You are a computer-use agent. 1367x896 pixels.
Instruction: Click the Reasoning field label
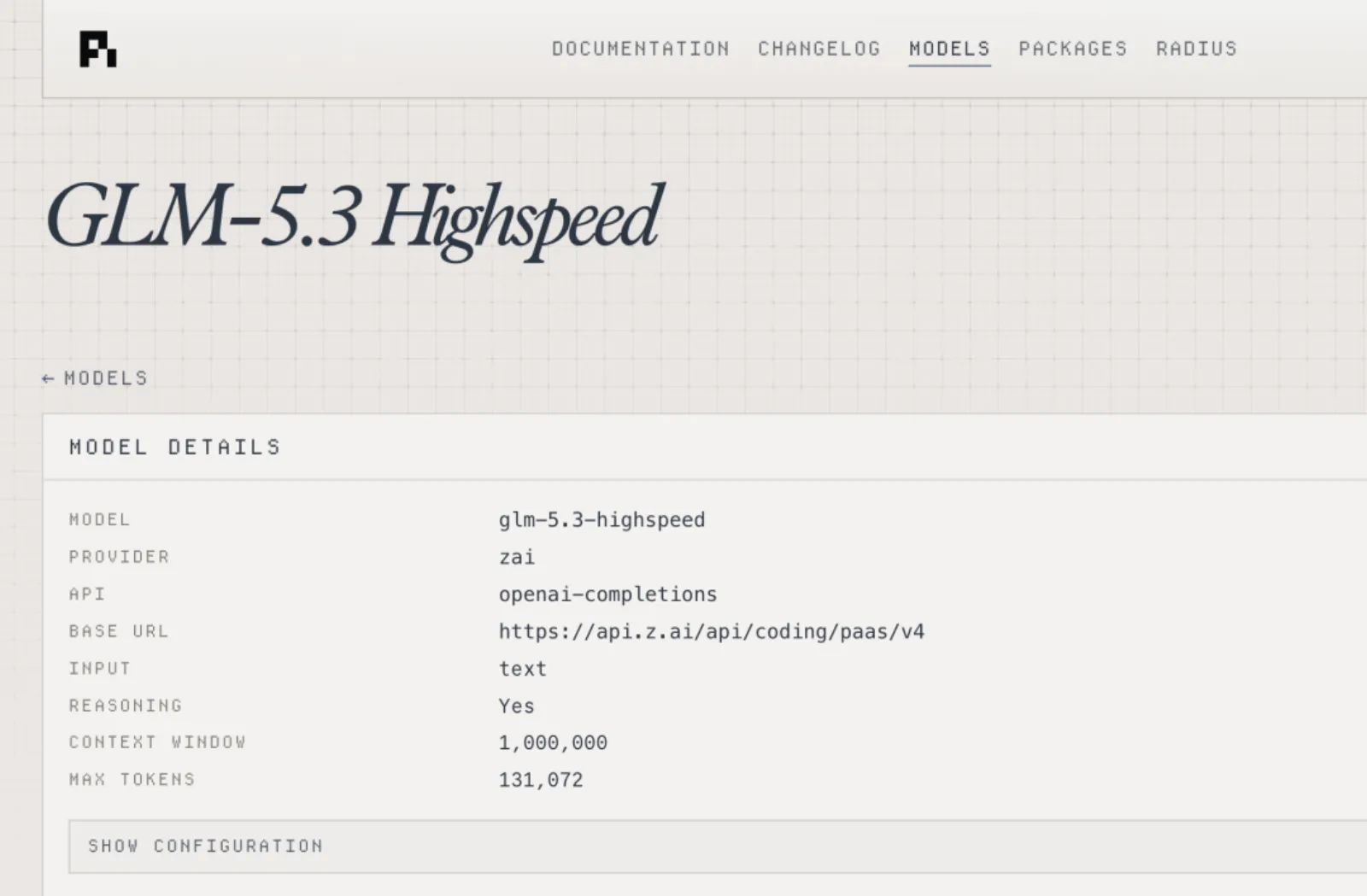pyautogui.click(x=126, y=706)
